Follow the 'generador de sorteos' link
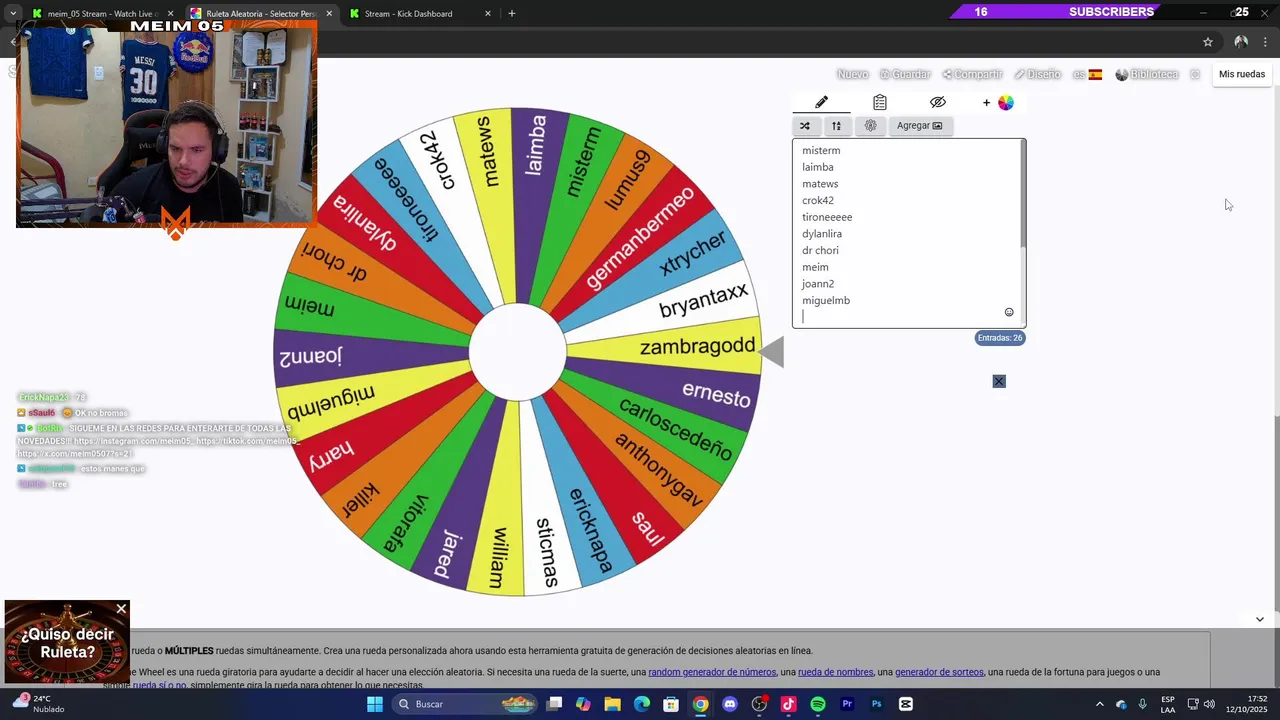The width and height of the screenshot is (1280, 720). tap(939, 672)
